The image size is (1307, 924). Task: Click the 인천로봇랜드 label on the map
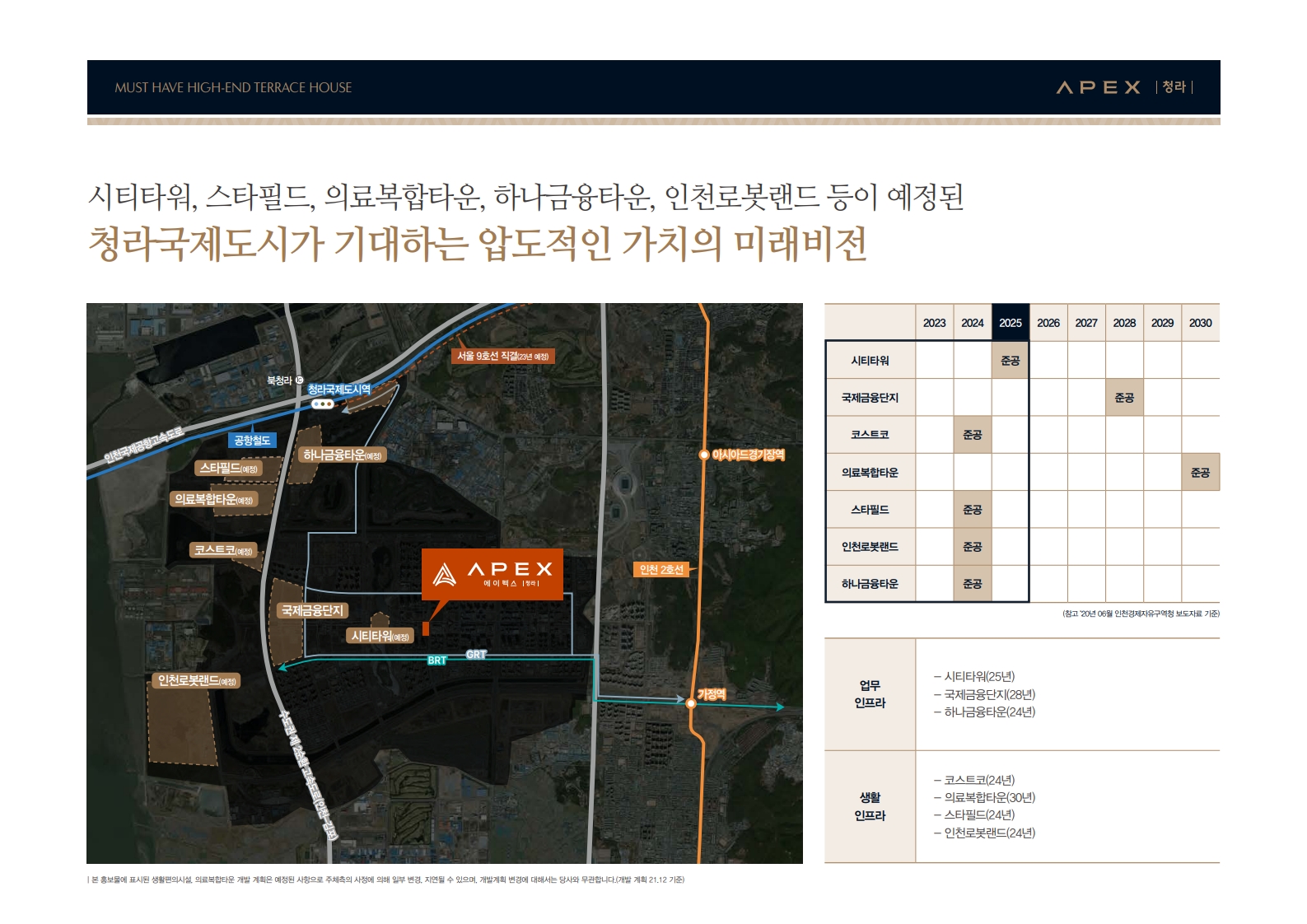(x=196, y=680)
